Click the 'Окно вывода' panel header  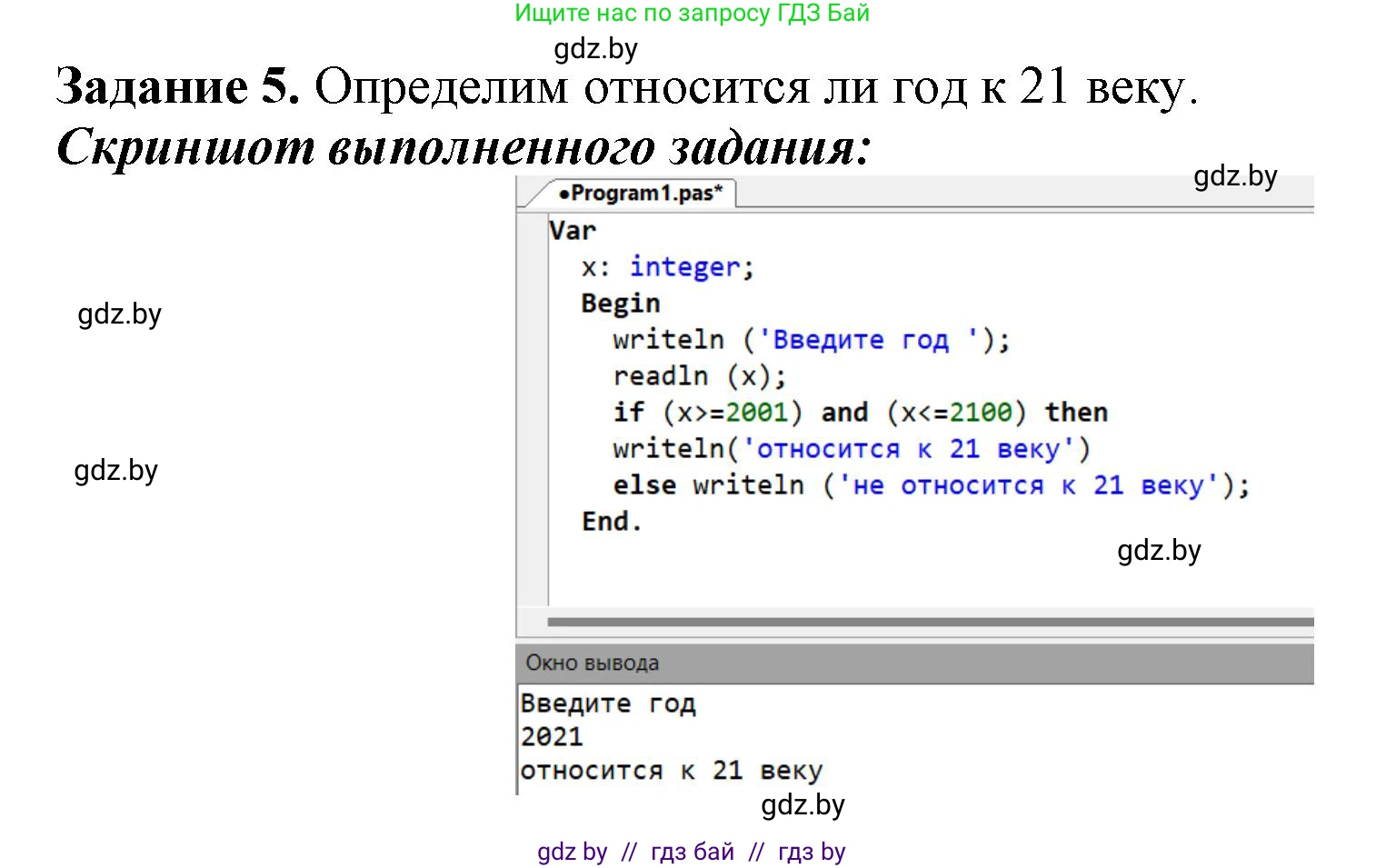tap(592, 663)
